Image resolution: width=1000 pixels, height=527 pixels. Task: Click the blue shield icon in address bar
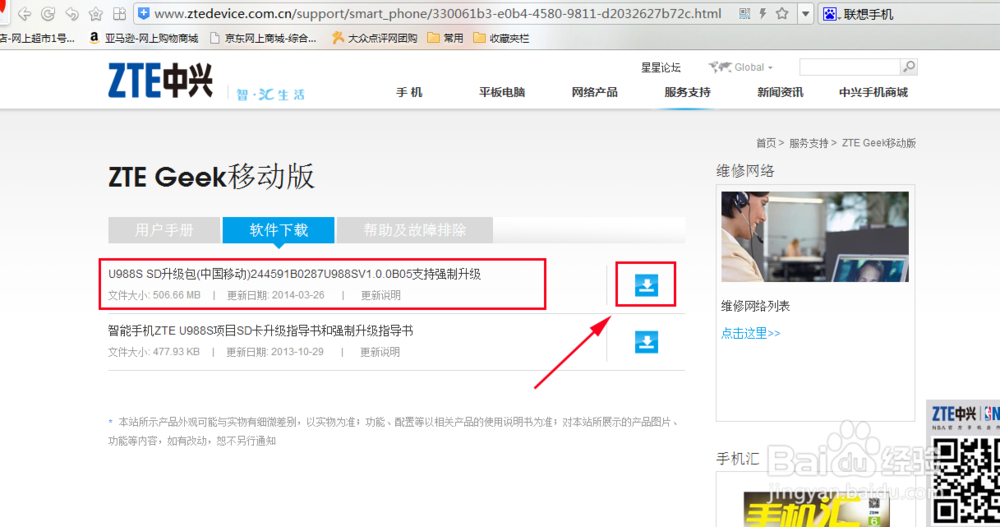click(144, 13)
